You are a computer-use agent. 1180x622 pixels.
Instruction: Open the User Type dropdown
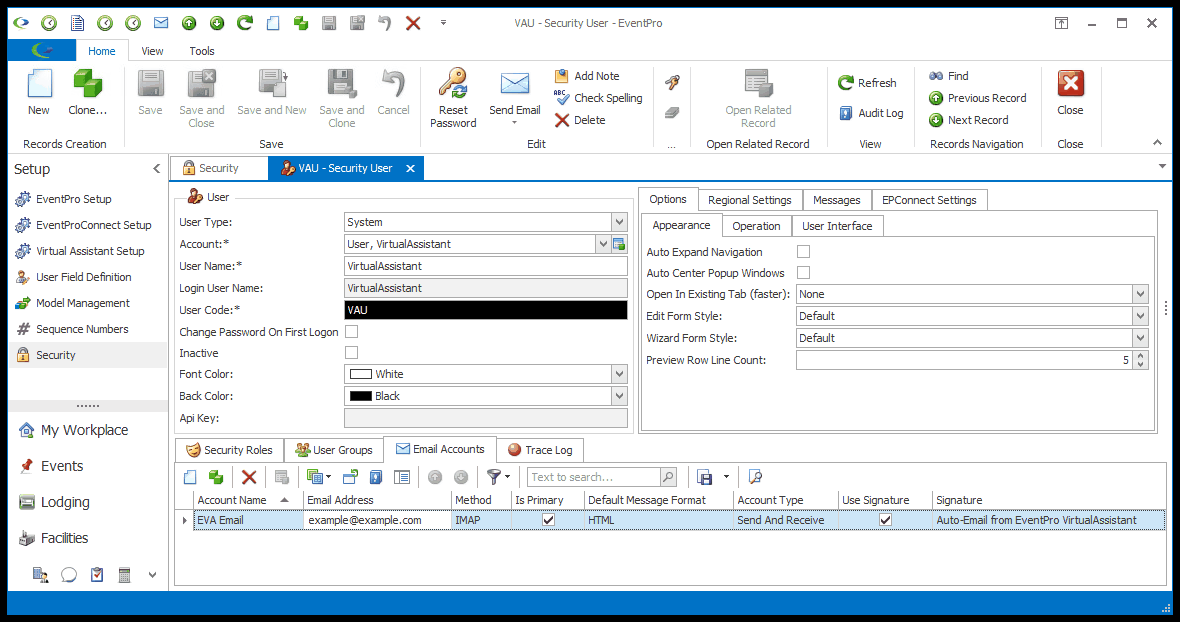click(x=619, y=222)
